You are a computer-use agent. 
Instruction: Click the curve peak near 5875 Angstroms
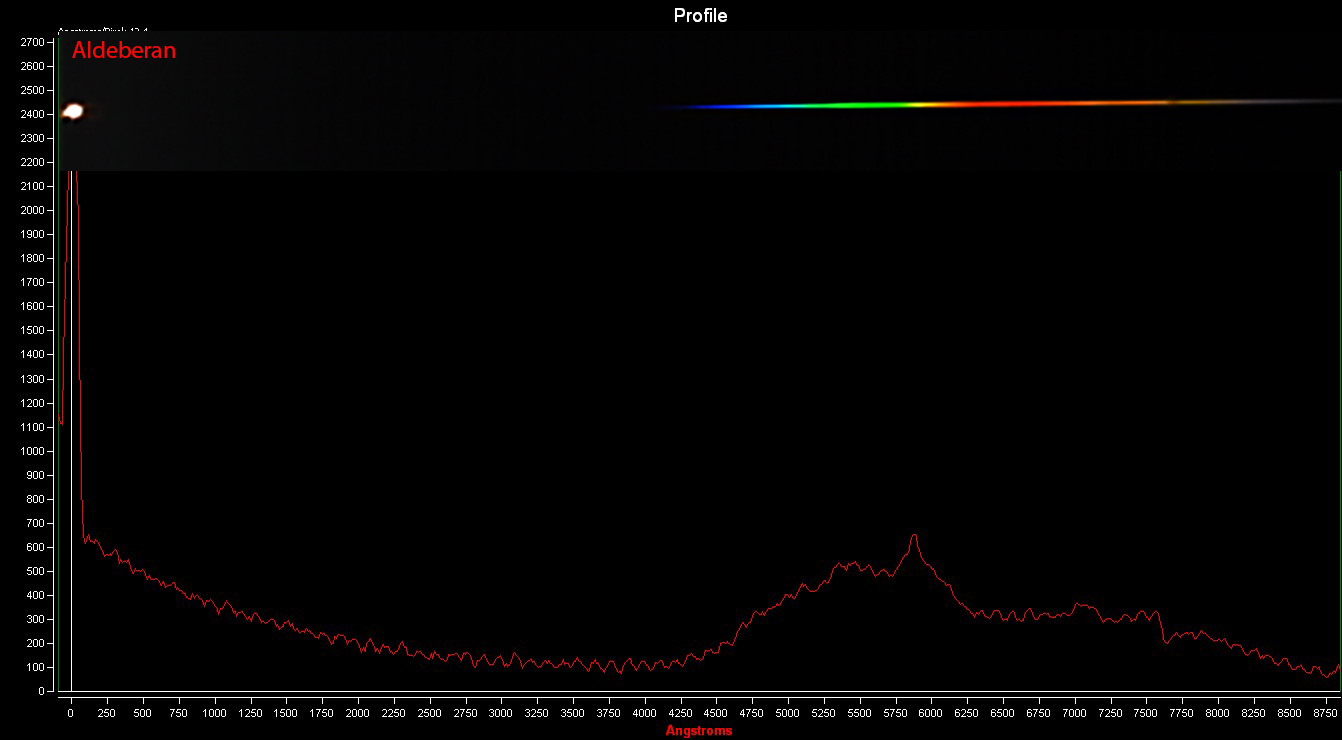pyautogui.click(x=913, y=535)
